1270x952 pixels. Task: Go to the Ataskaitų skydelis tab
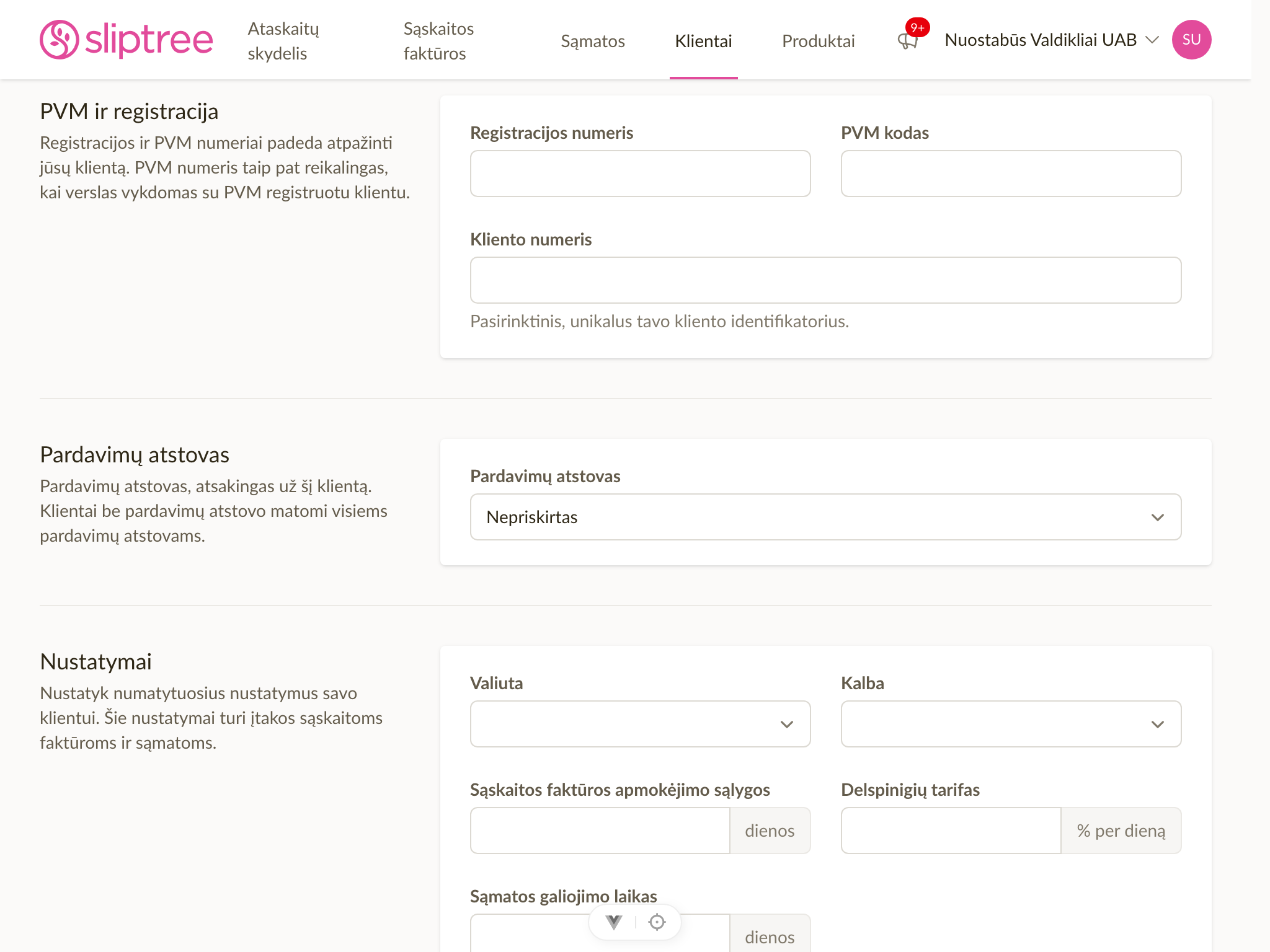(283, 41)
